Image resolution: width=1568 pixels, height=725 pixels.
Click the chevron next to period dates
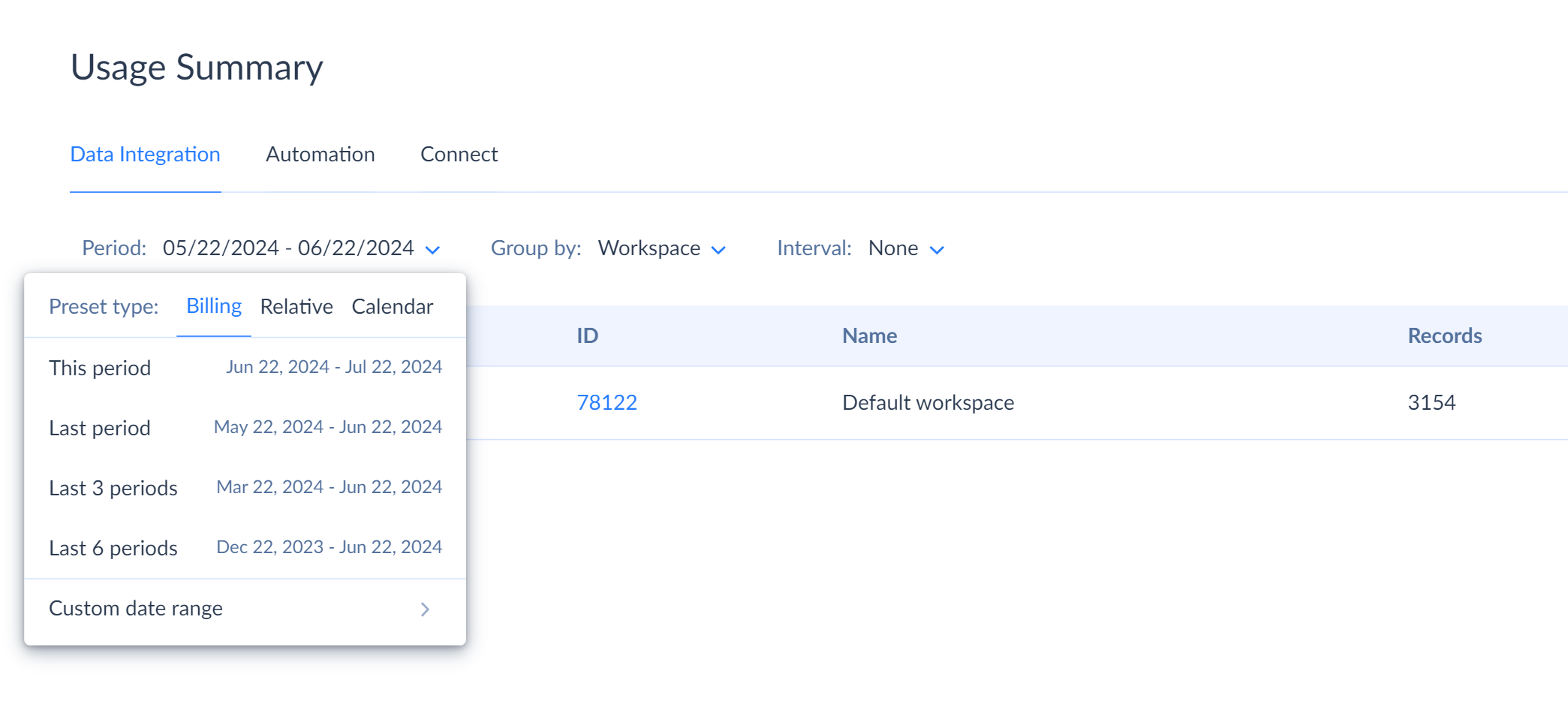click(432, 250)
